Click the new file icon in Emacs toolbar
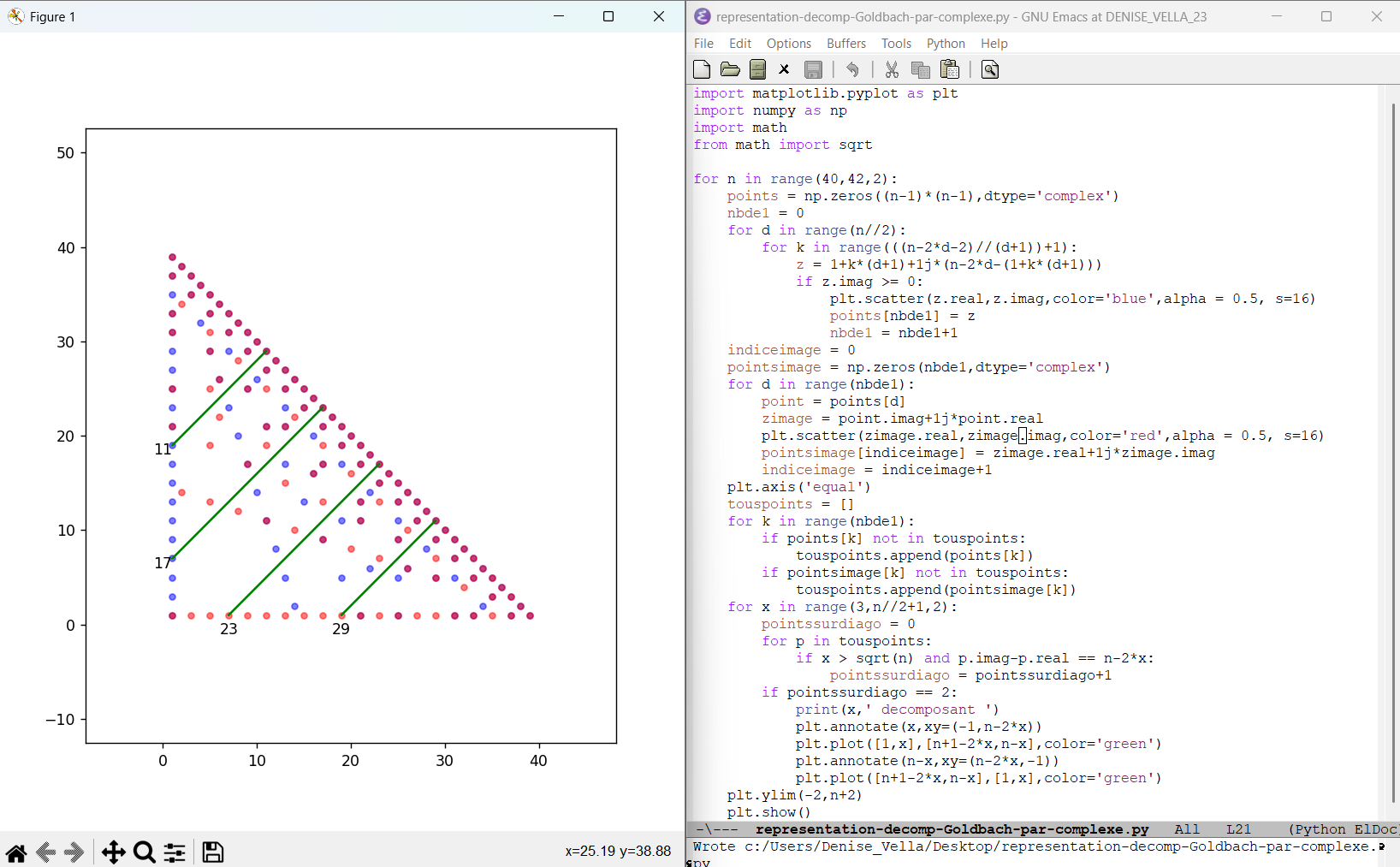 point(702,70)
